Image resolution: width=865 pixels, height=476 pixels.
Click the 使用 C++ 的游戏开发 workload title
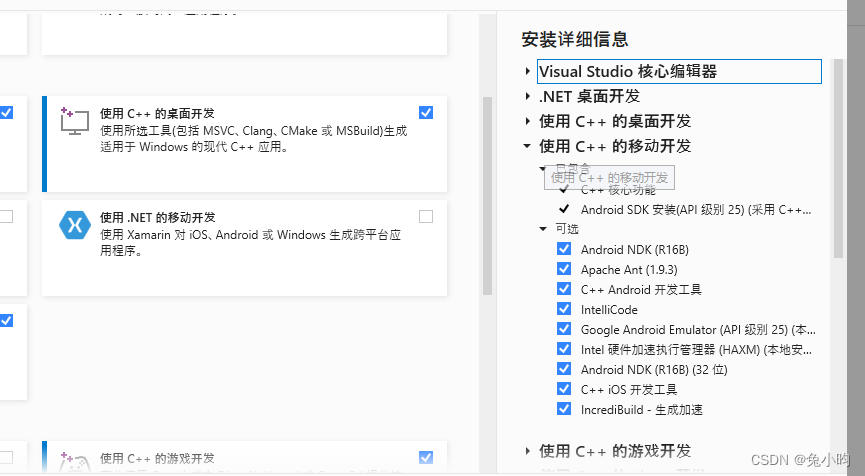tap(157, 458)
